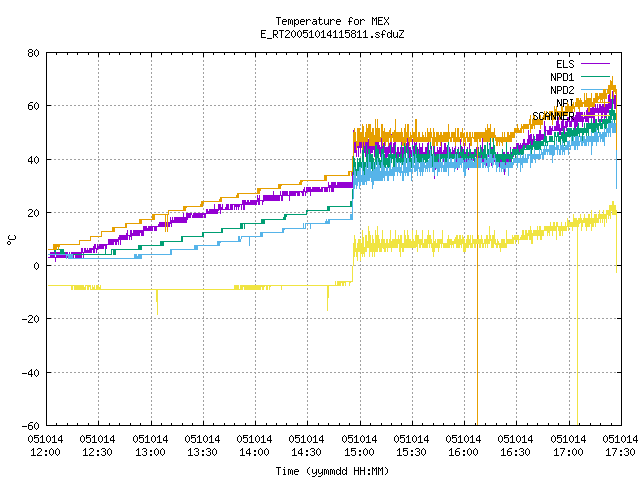
Task: Click the file name E_RT20051014115811.sfduZ
Action: 332,34
